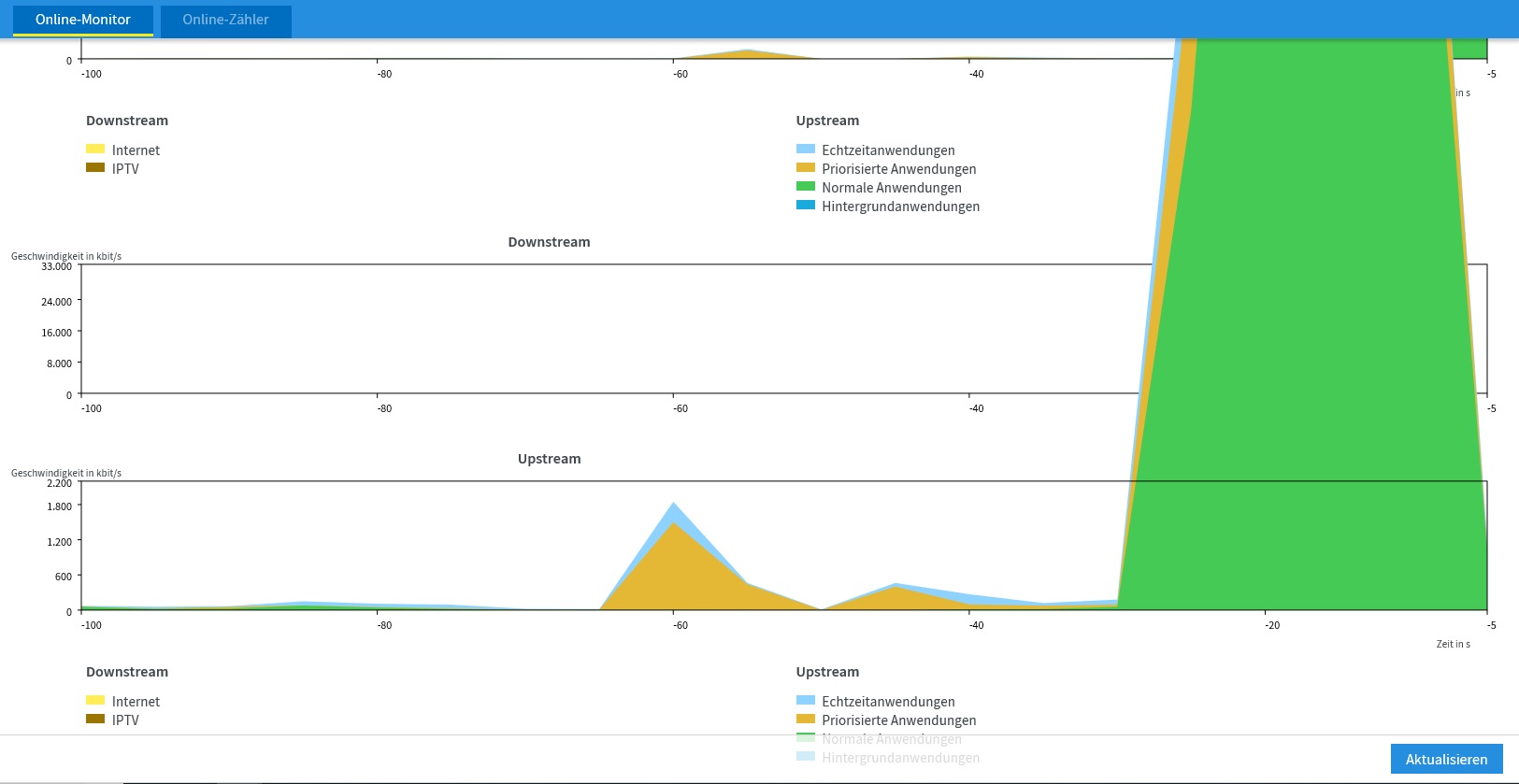This screenshot has height=784, width=1519.
Task: Click the 'Internet' label in the upper legend
Action: pyautogui.click(x=136, y=150)
